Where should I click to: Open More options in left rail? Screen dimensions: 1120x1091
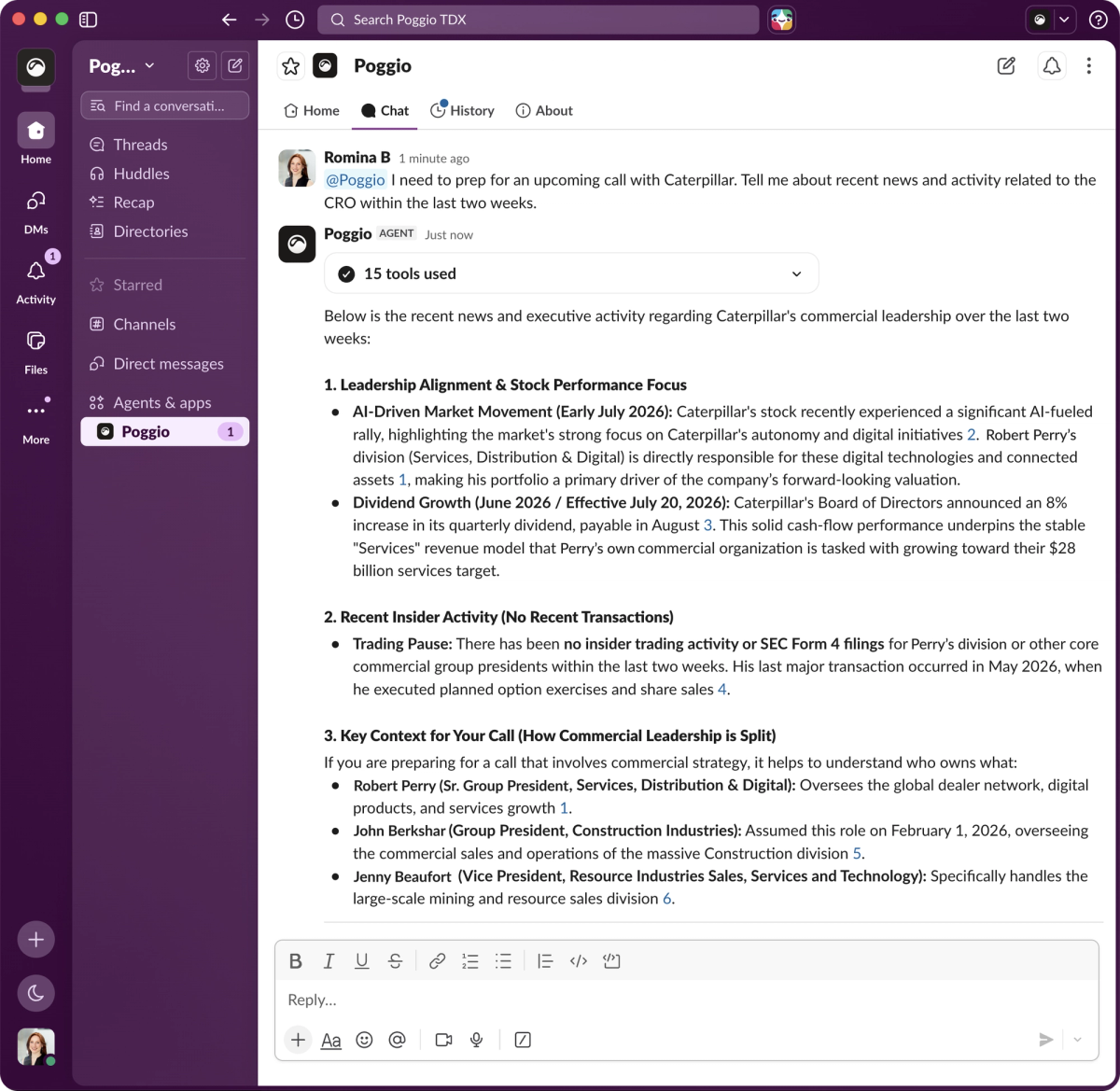36,421
